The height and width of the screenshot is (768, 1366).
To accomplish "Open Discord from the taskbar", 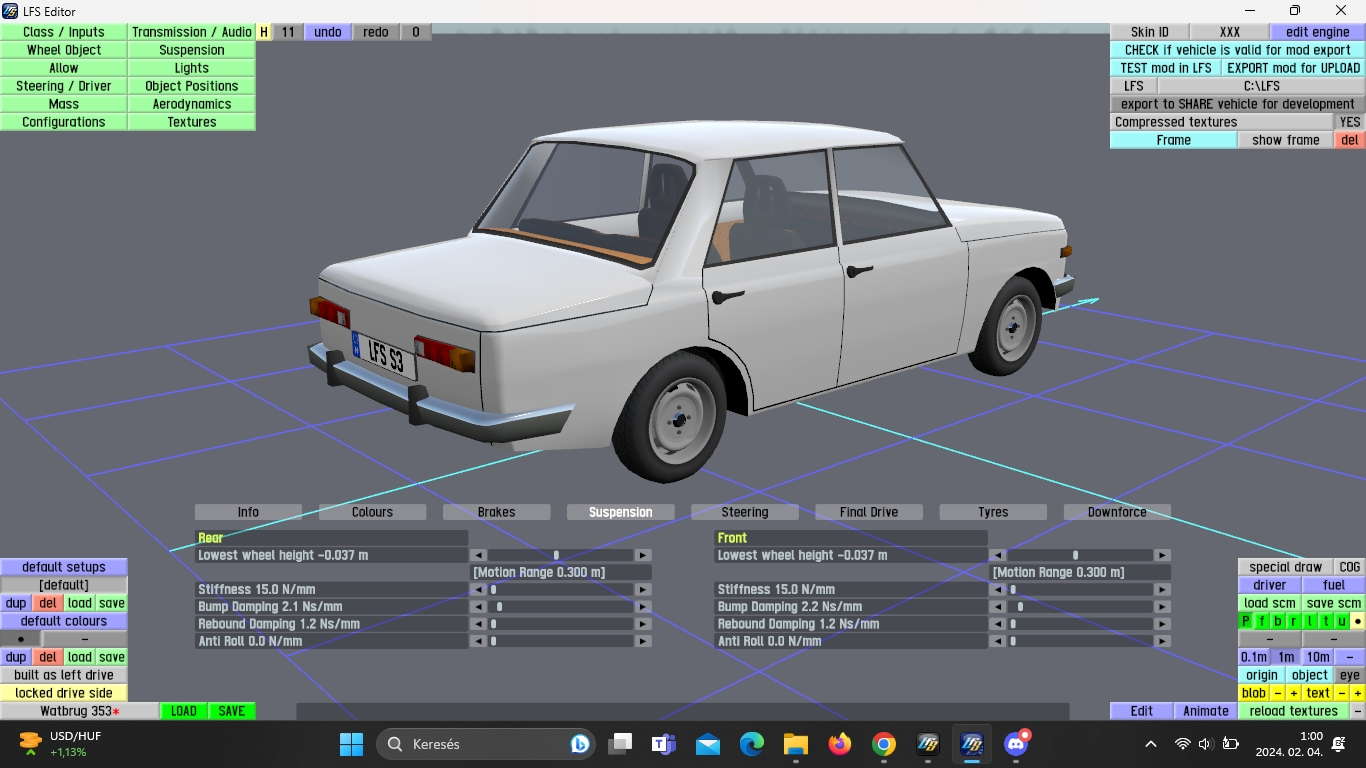I will coord(1017,744).
